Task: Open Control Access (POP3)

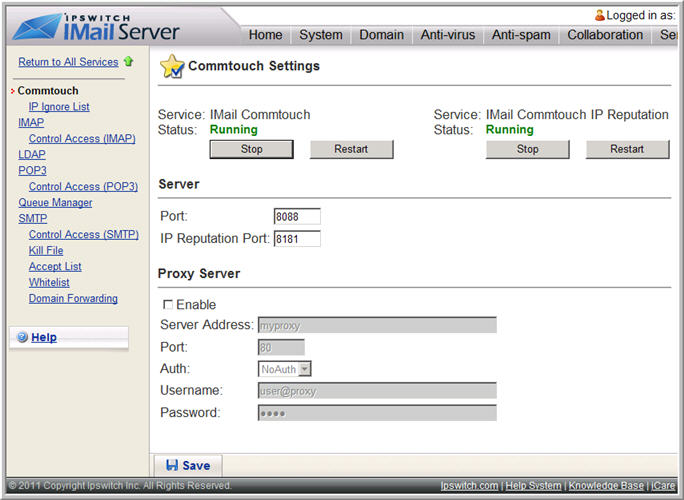Action: pyautogui.click(x=83, y=187)
